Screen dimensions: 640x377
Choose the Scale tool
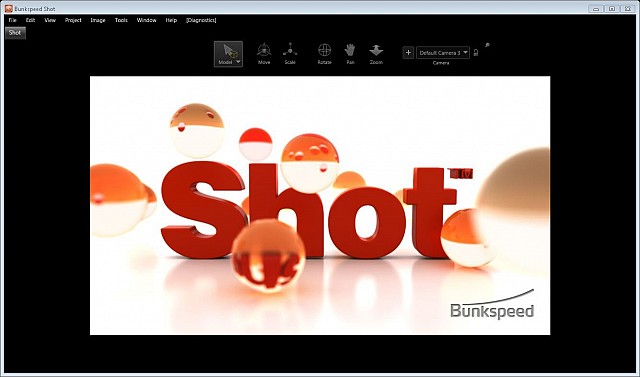290,54
